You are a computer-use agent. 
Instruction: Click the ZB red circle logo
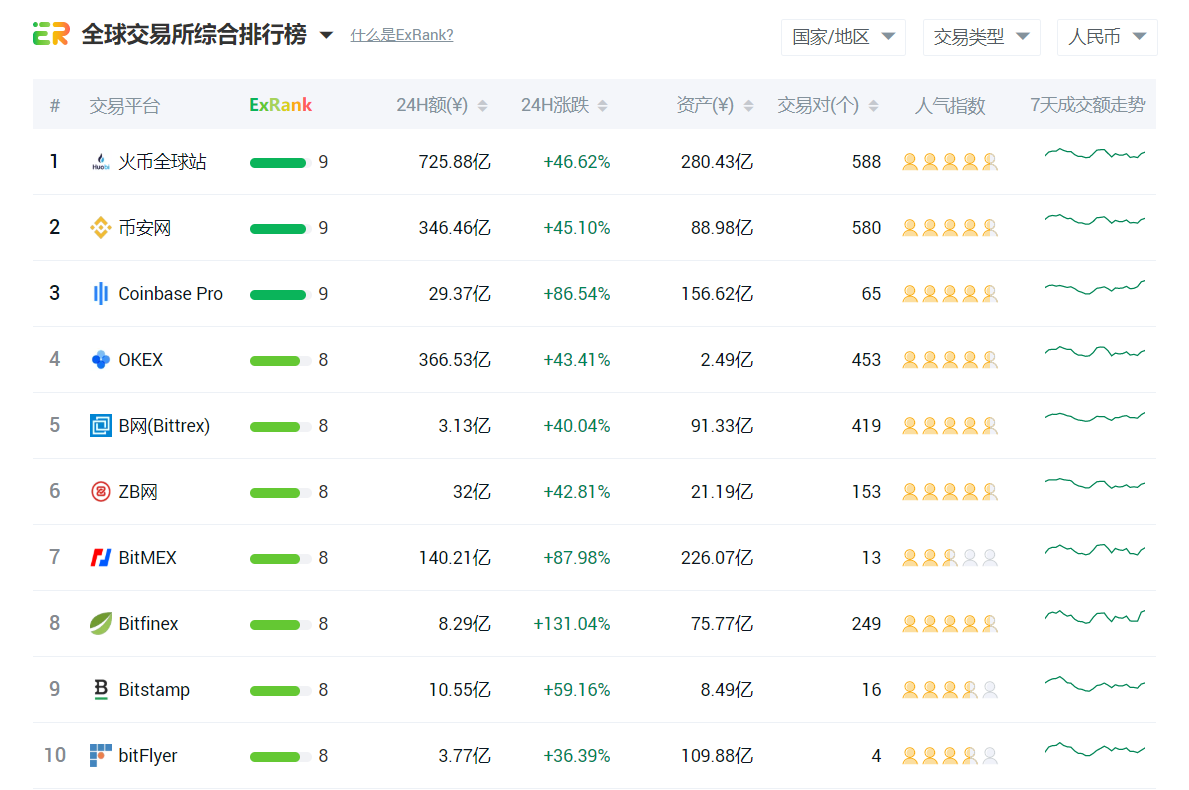[x=100, y=491]
